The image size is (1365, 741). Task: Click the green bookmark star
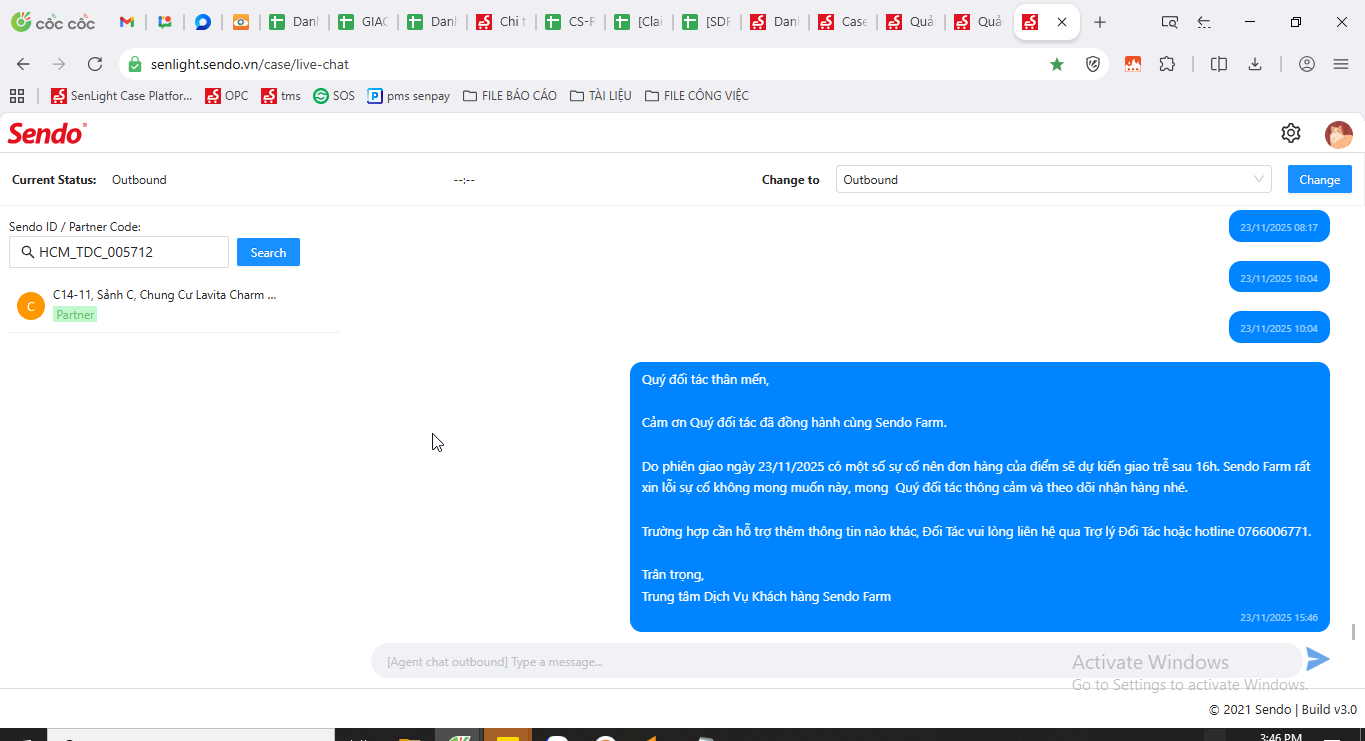(1057, 64)
